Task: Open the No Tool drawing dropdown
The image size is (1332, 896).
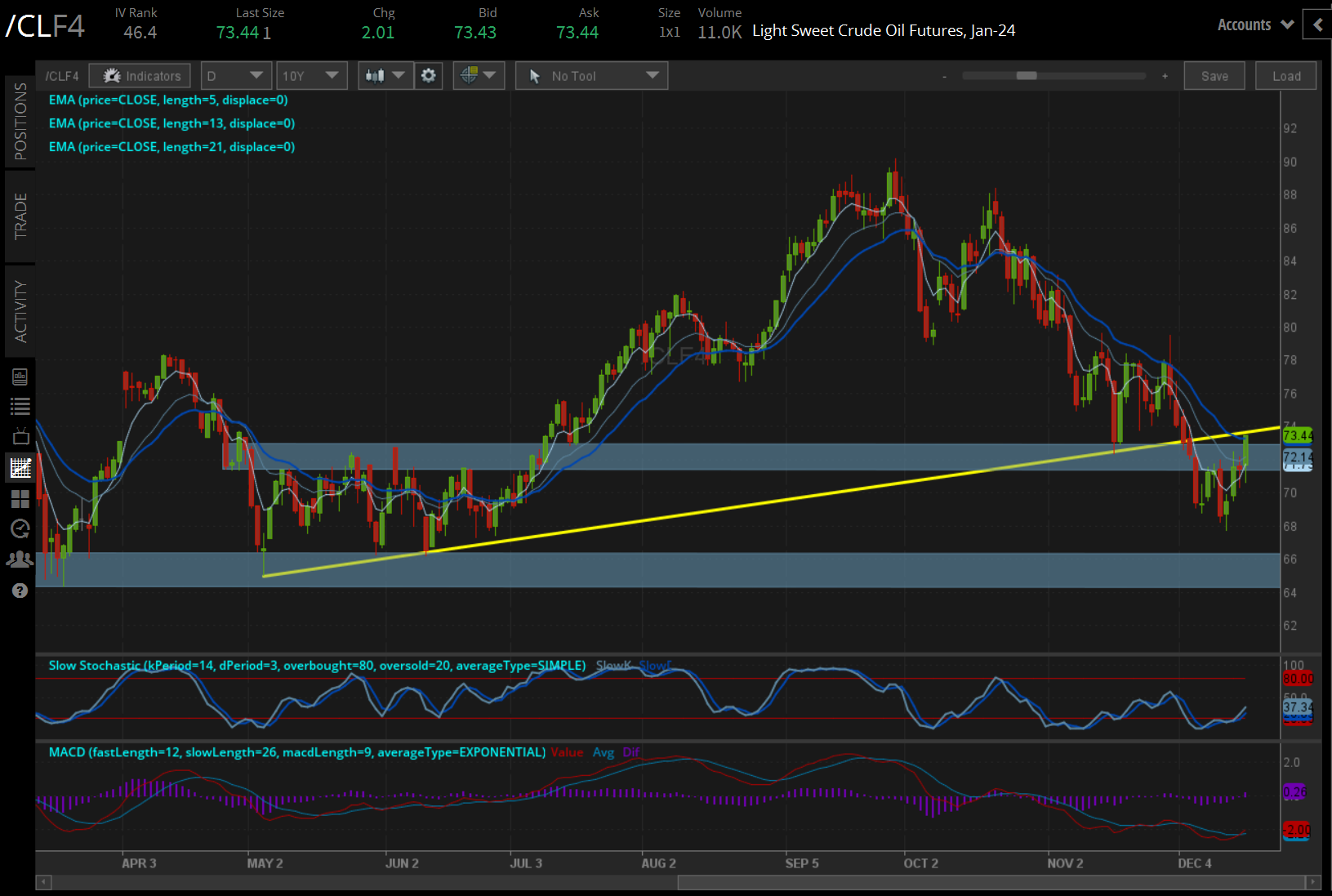Action: click(591, 76)
